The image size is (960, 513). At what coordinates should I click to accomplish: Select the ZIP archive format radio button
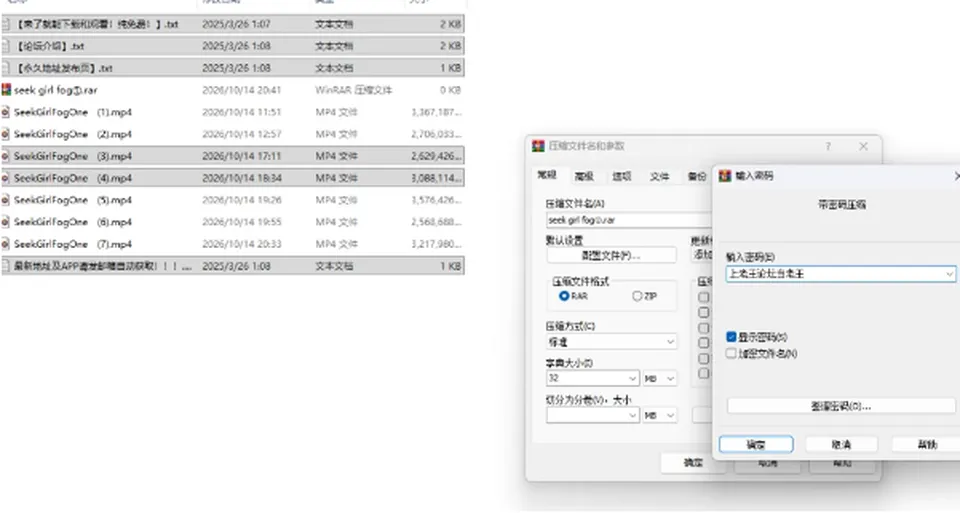point(637,296)
